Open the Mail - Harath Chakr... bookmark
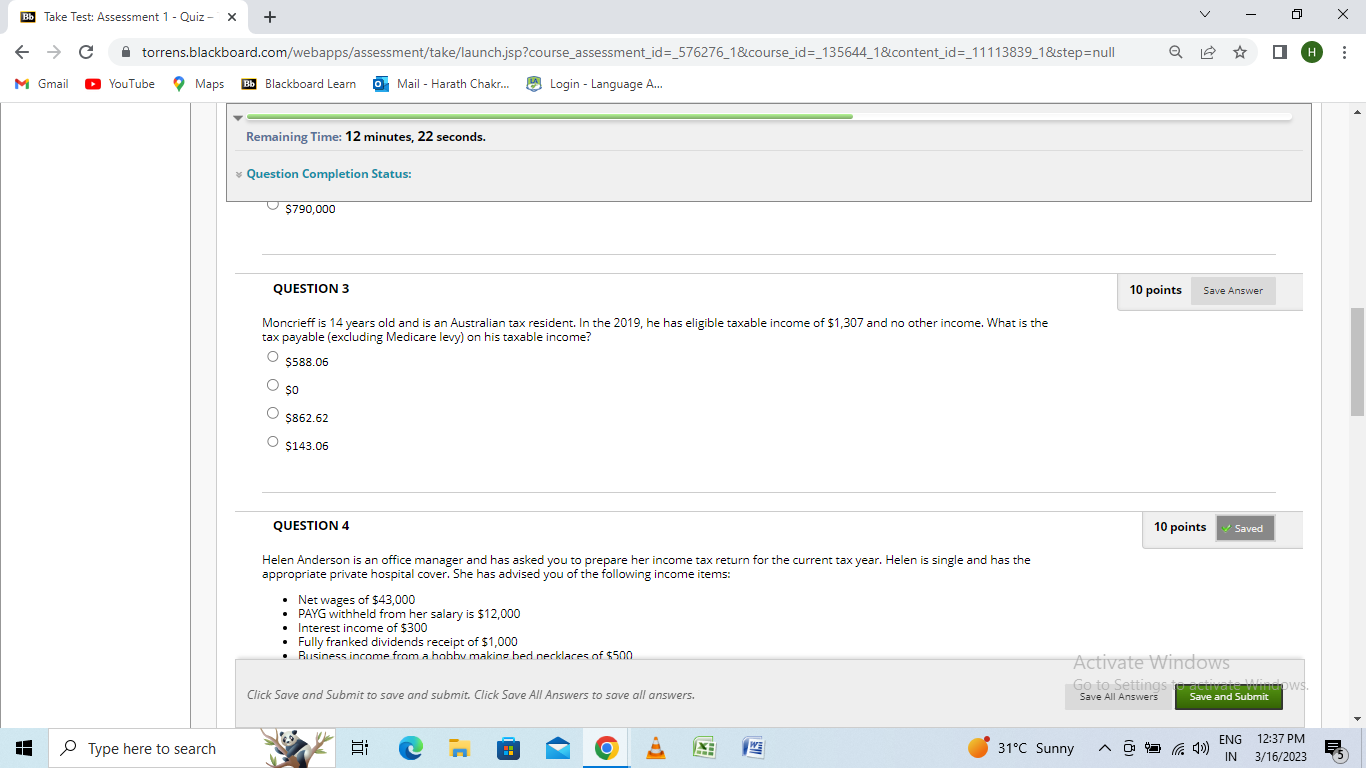 pyautogui.click(x=441, y=84)
